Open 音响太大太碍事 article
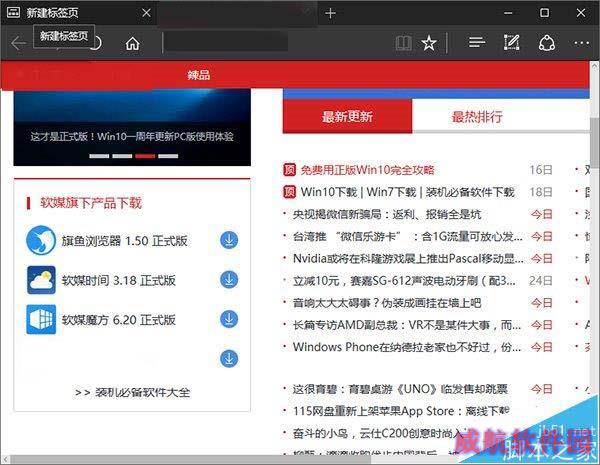 [386, 303]
